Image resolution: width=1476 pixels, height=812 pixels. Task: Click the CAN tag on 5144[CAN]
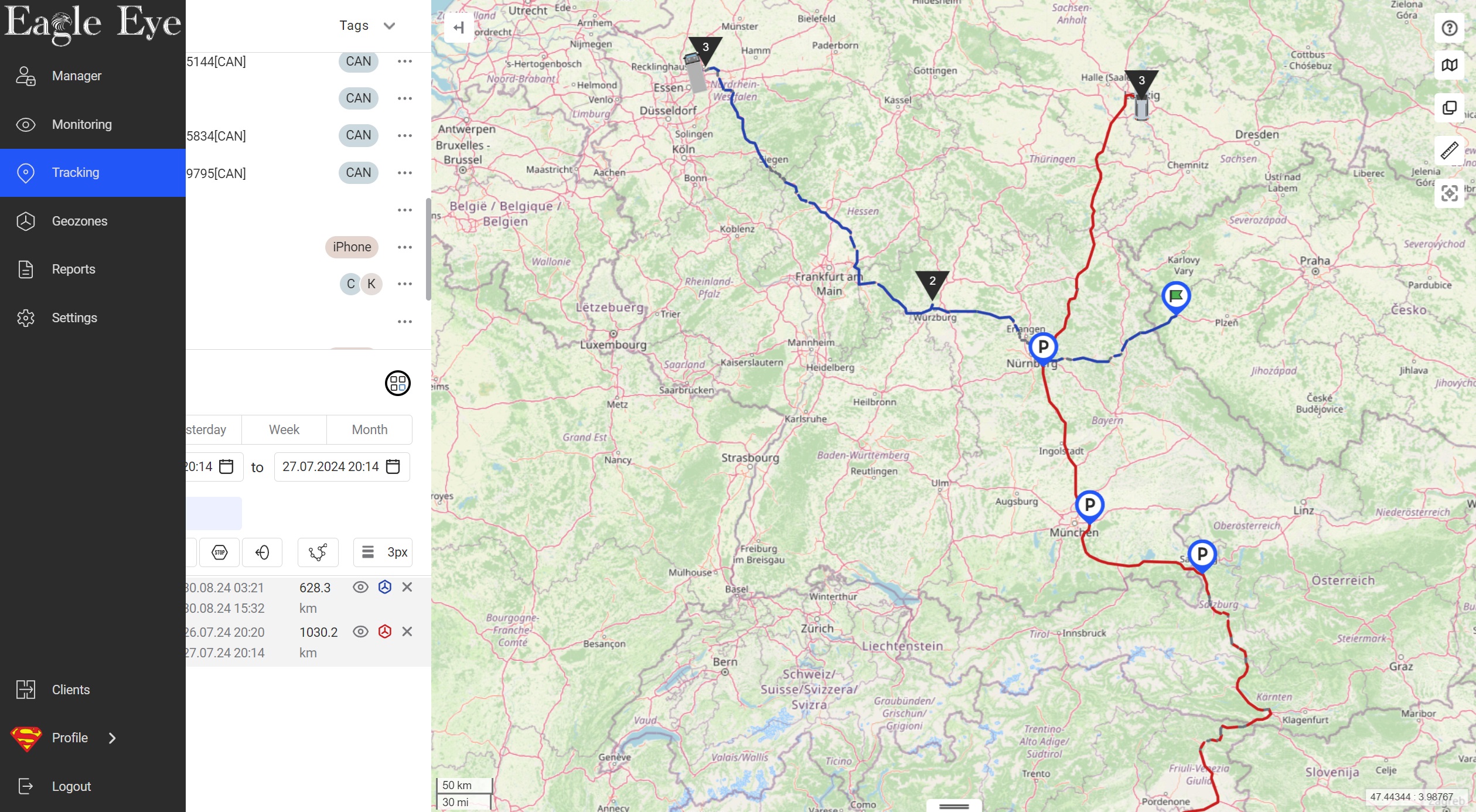pyautogui.click(x=359, y=62)
